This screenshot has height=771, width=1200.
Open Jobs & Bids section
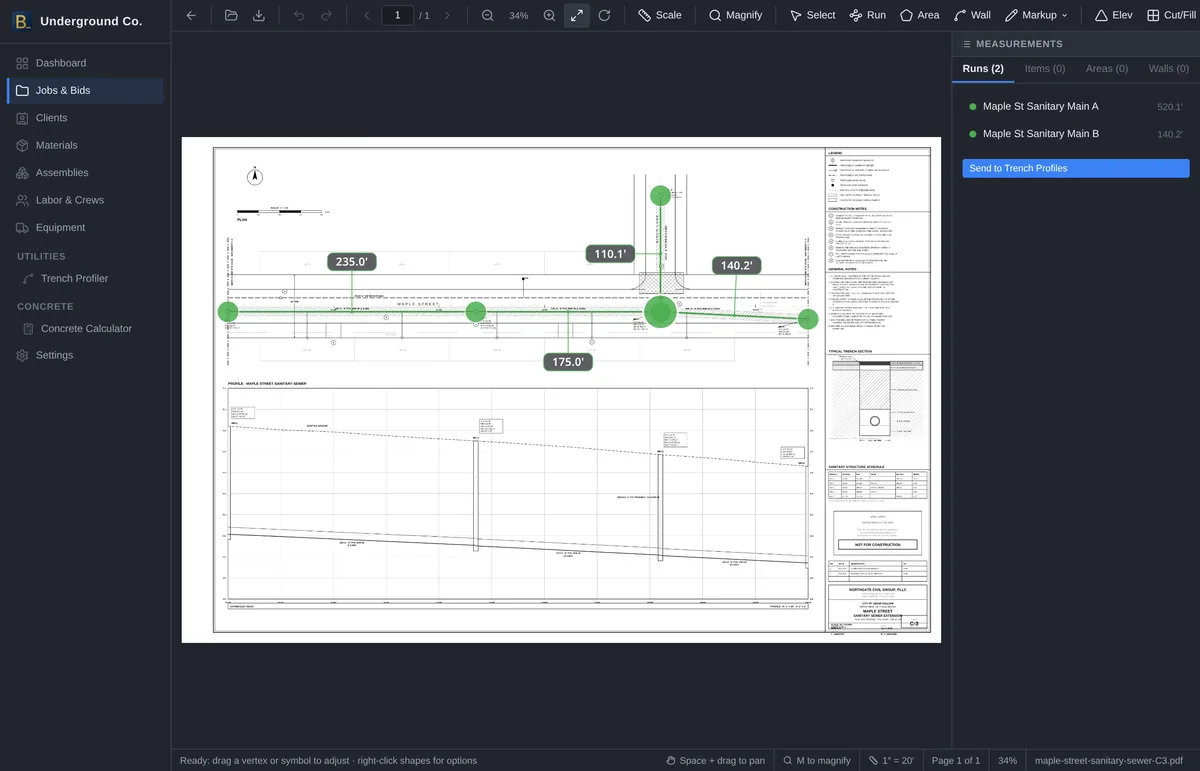click(85, 90)
